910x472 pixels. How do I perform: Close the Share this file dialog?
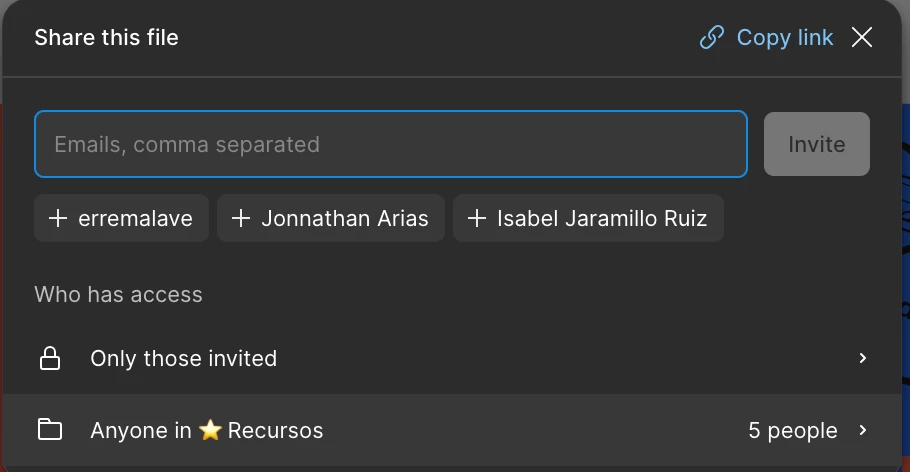pyautogui.click(x=862, y=38)
